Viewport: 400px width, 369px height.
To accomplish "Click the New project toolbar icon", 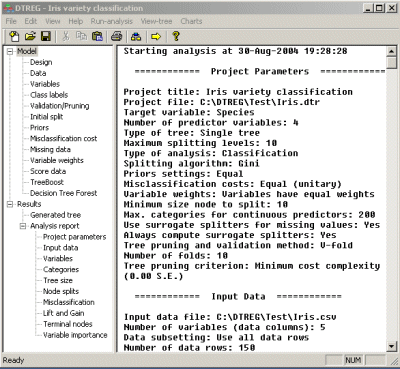I will tap(14, 36).
